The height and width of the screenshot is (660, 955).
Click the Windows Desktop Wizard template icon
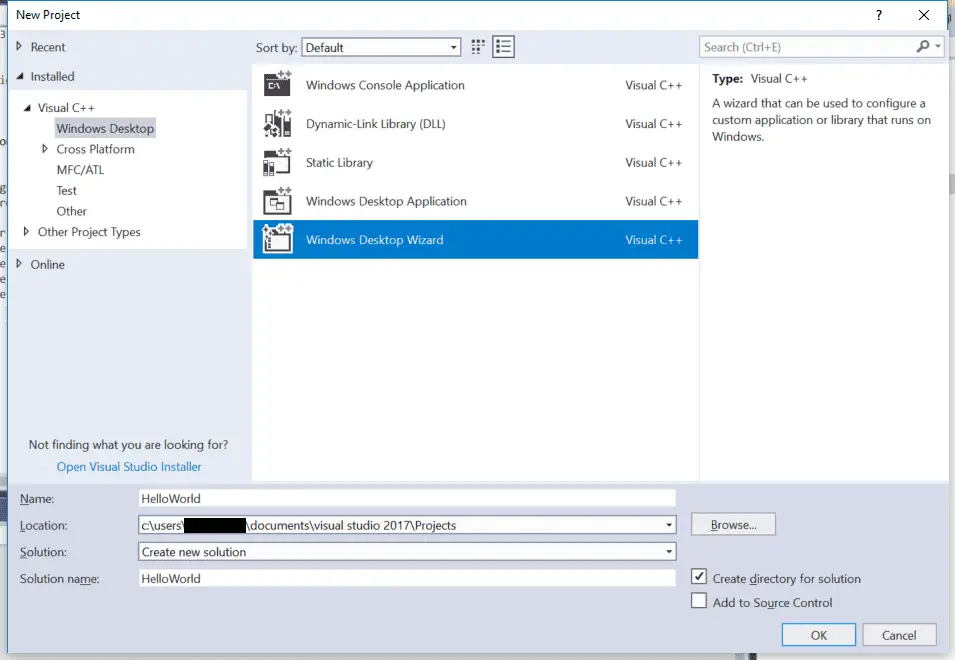(277, 239)
